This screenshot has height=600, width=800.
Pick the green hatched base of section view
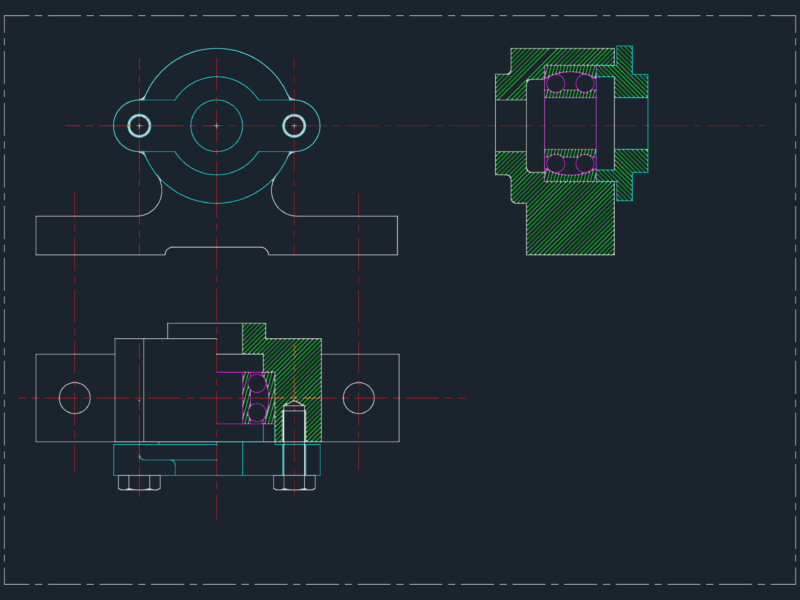point(570,218)
